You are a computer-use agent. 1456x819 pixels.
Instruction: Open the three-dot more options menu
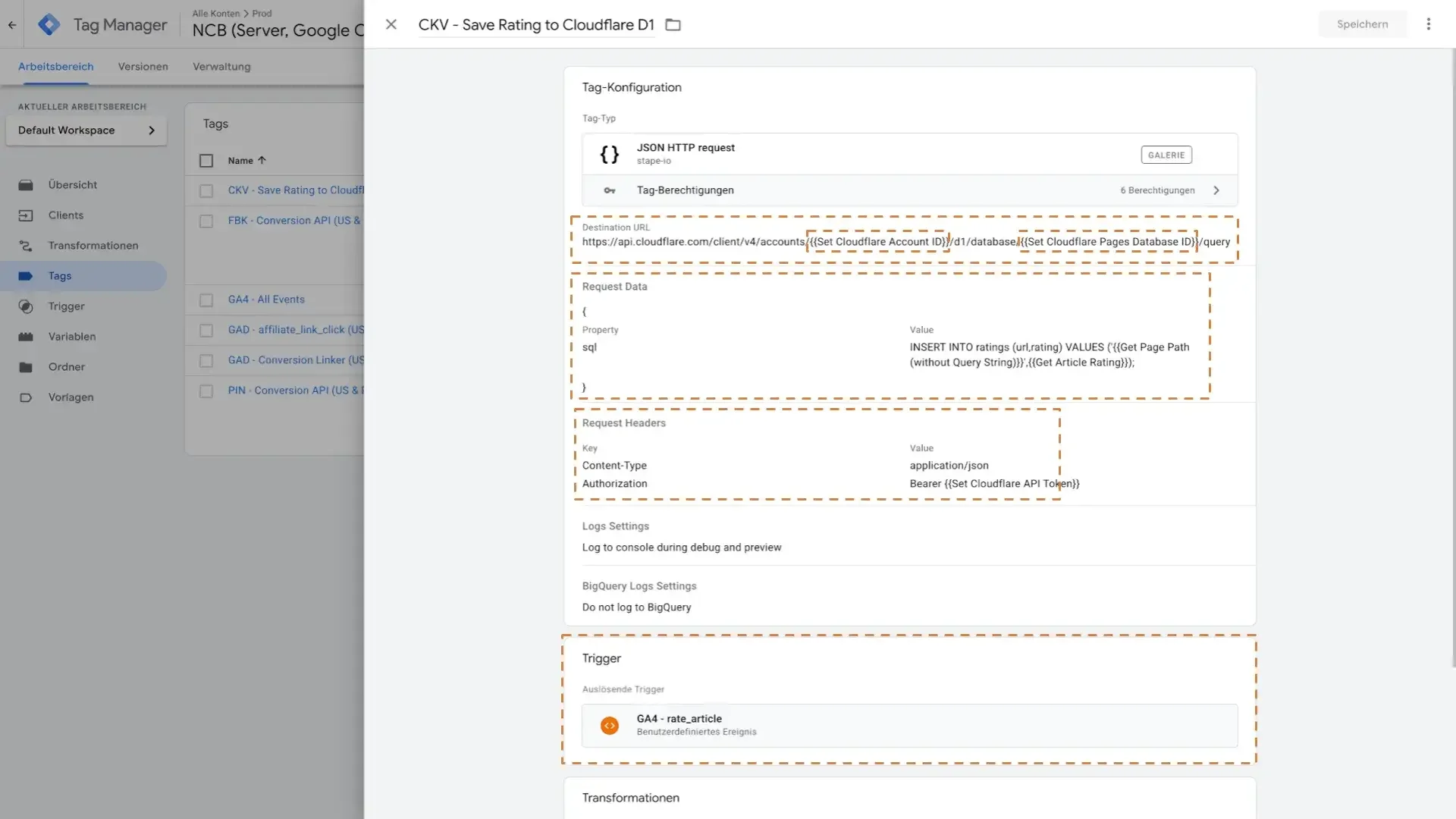(x=1428, y=24)
